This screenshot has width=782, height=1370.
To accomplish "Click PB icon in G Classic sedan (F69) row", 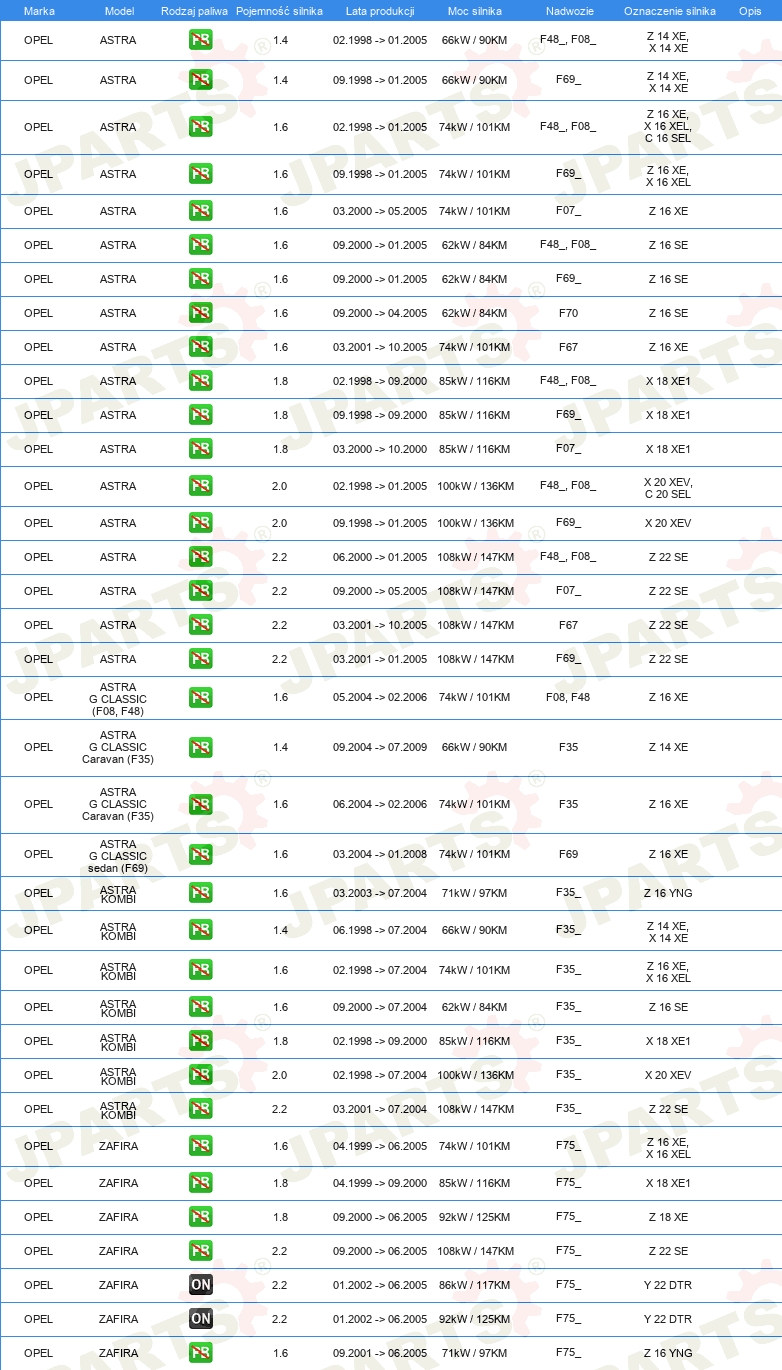I will point(200,854).
